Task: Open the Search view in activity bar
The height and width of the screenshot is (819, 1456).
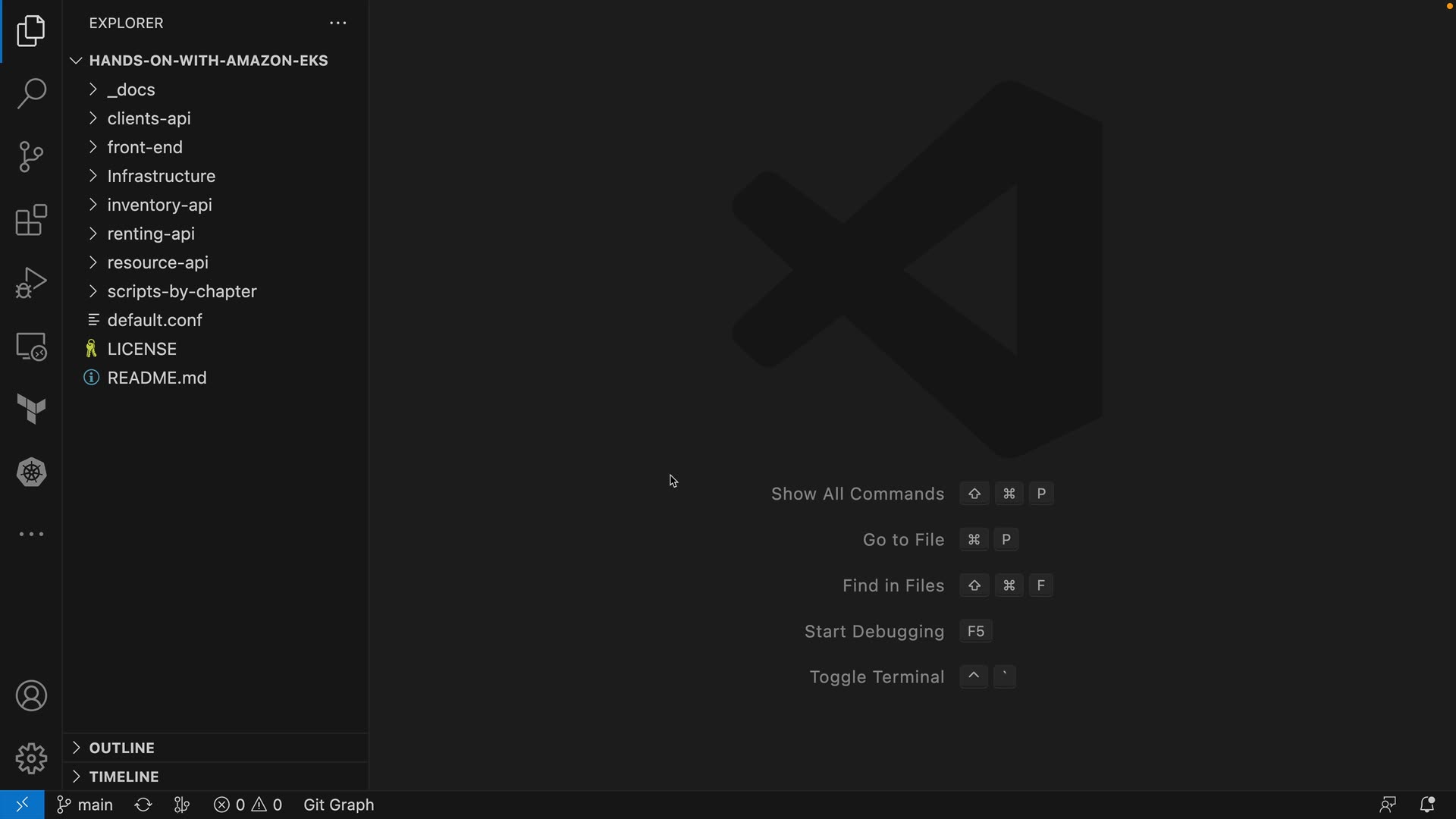Action: [31, 94]
